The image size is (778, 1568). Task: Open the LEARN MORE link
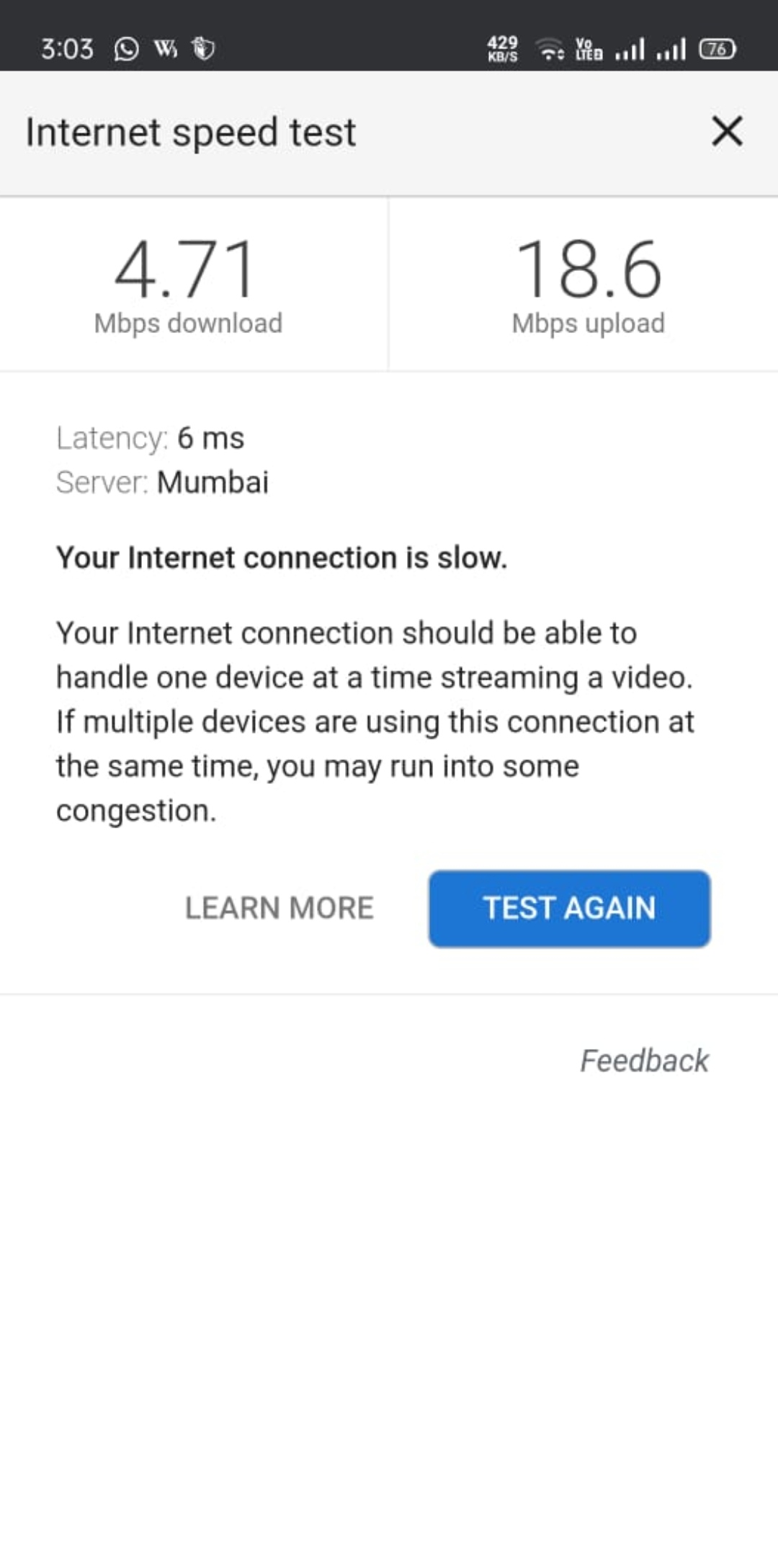coord(280,908)
